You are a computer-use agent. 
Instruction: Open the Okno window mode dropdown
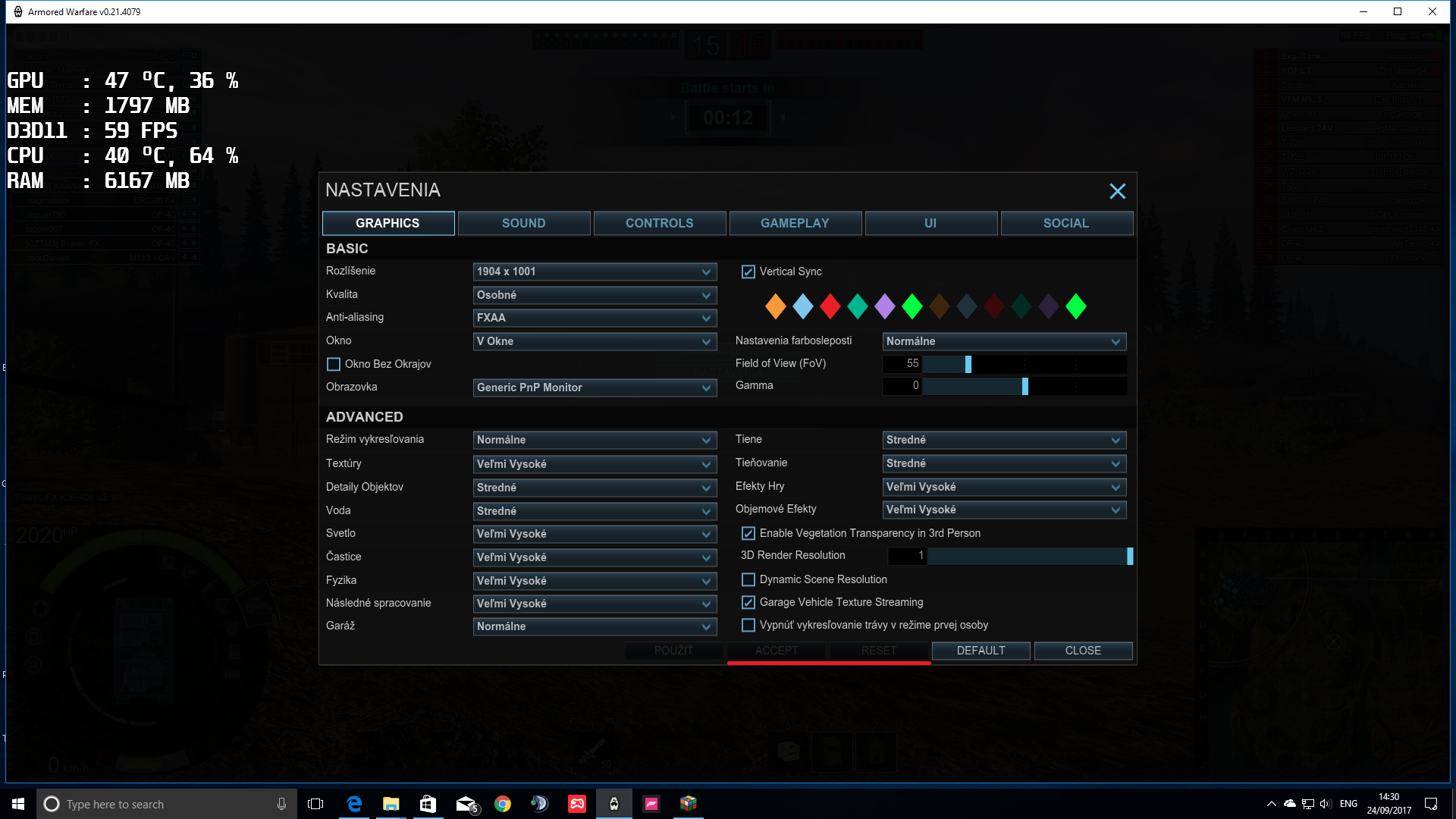[x=595, y=341]
